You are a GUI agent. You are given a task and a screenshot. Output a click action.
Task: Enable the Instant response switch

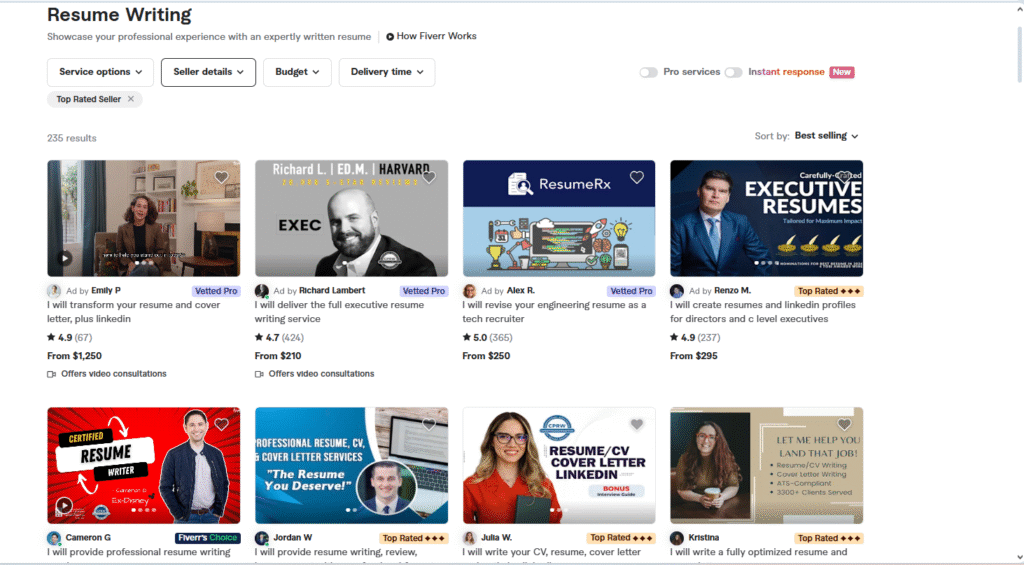tap(733, 73)
